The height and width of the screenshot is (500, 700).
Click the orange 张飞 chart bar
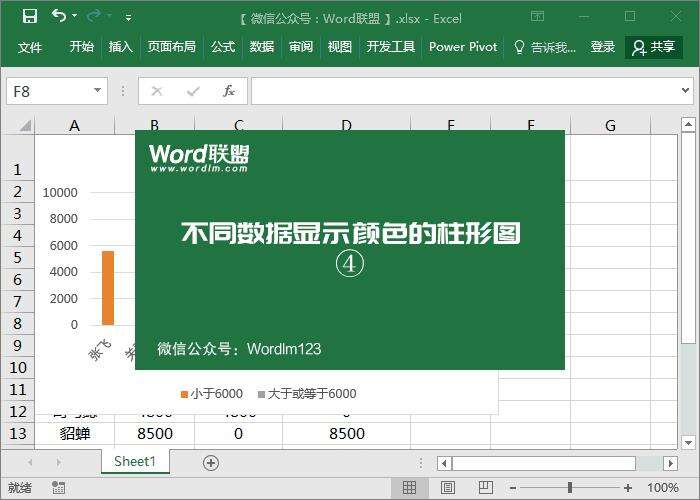coord(108,288)
